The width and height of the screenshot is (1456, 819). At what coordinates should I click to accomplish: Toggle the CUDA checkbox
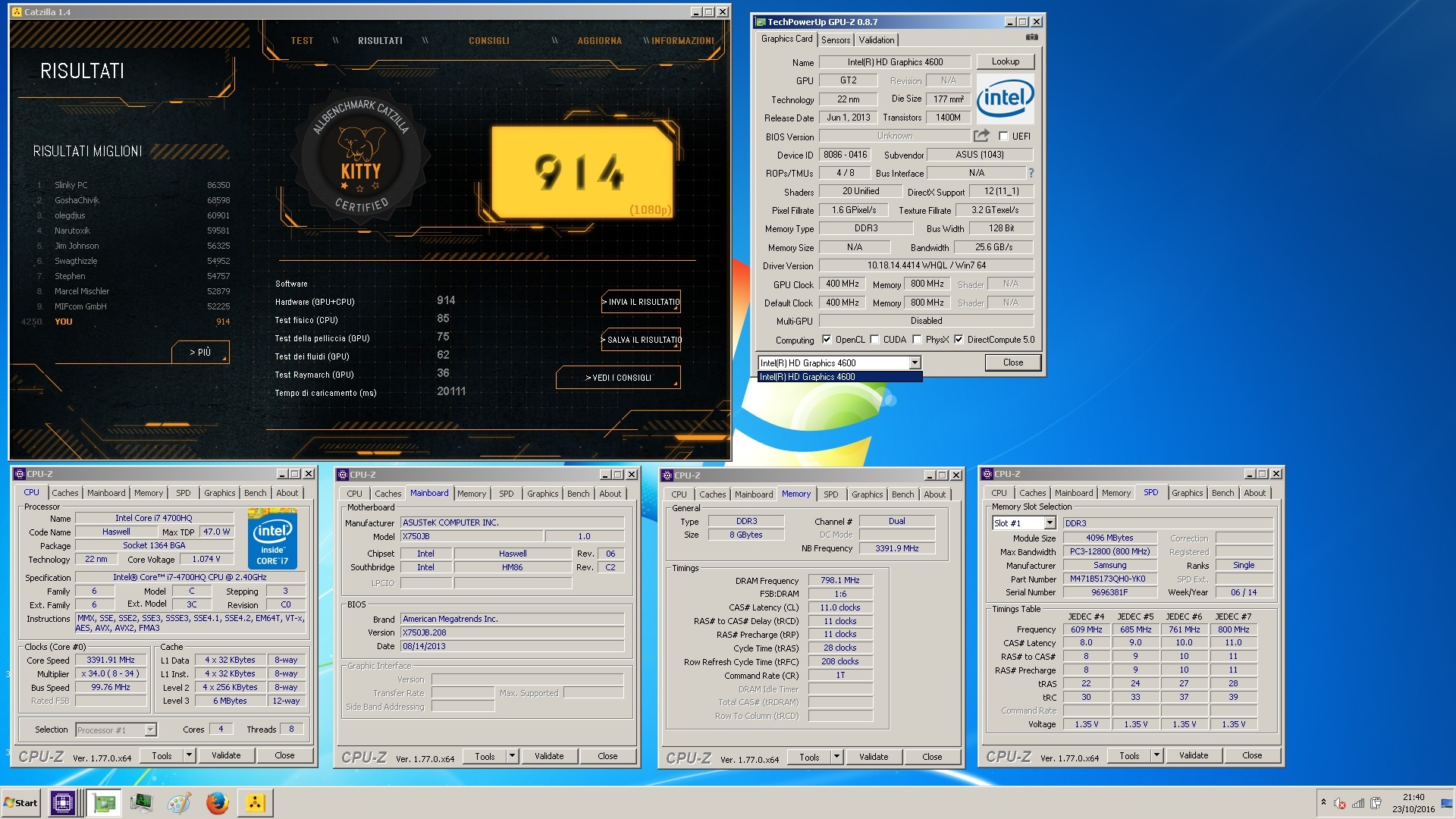(x=874, y=340)
